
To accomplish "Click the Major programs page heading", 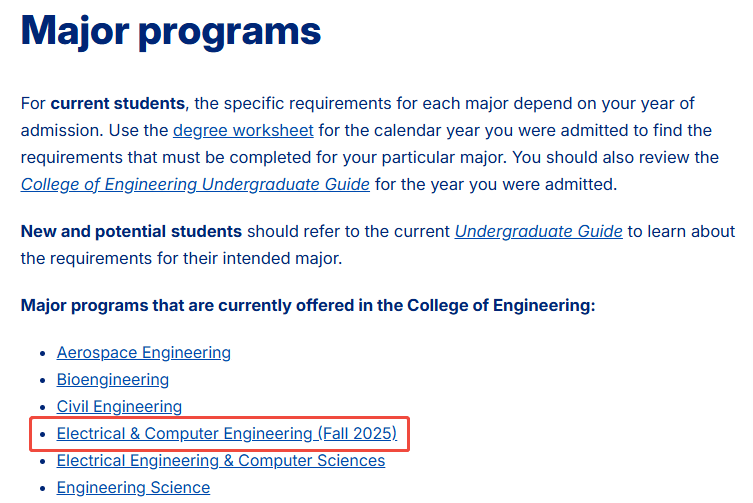I will [170, 31].
